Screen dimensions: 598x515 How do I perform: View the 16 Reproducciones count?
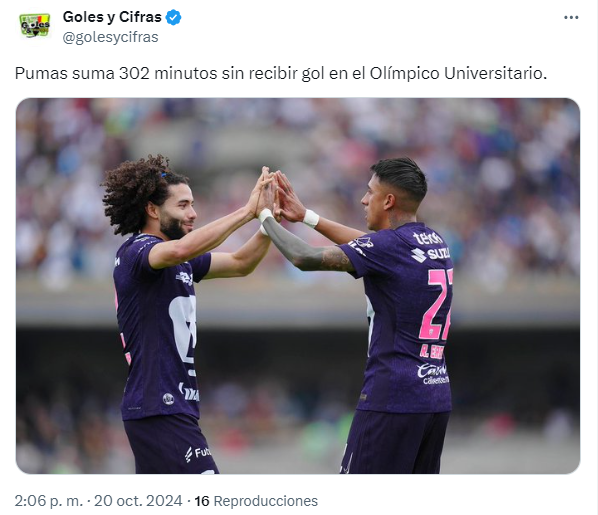tap(256, 501)
